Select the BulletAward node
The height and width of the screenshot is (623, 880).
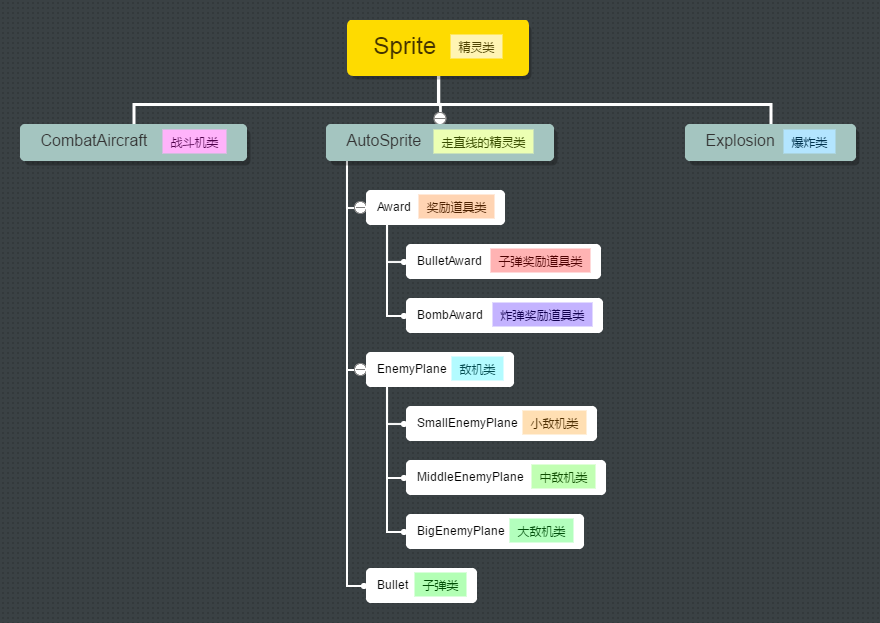449,262
